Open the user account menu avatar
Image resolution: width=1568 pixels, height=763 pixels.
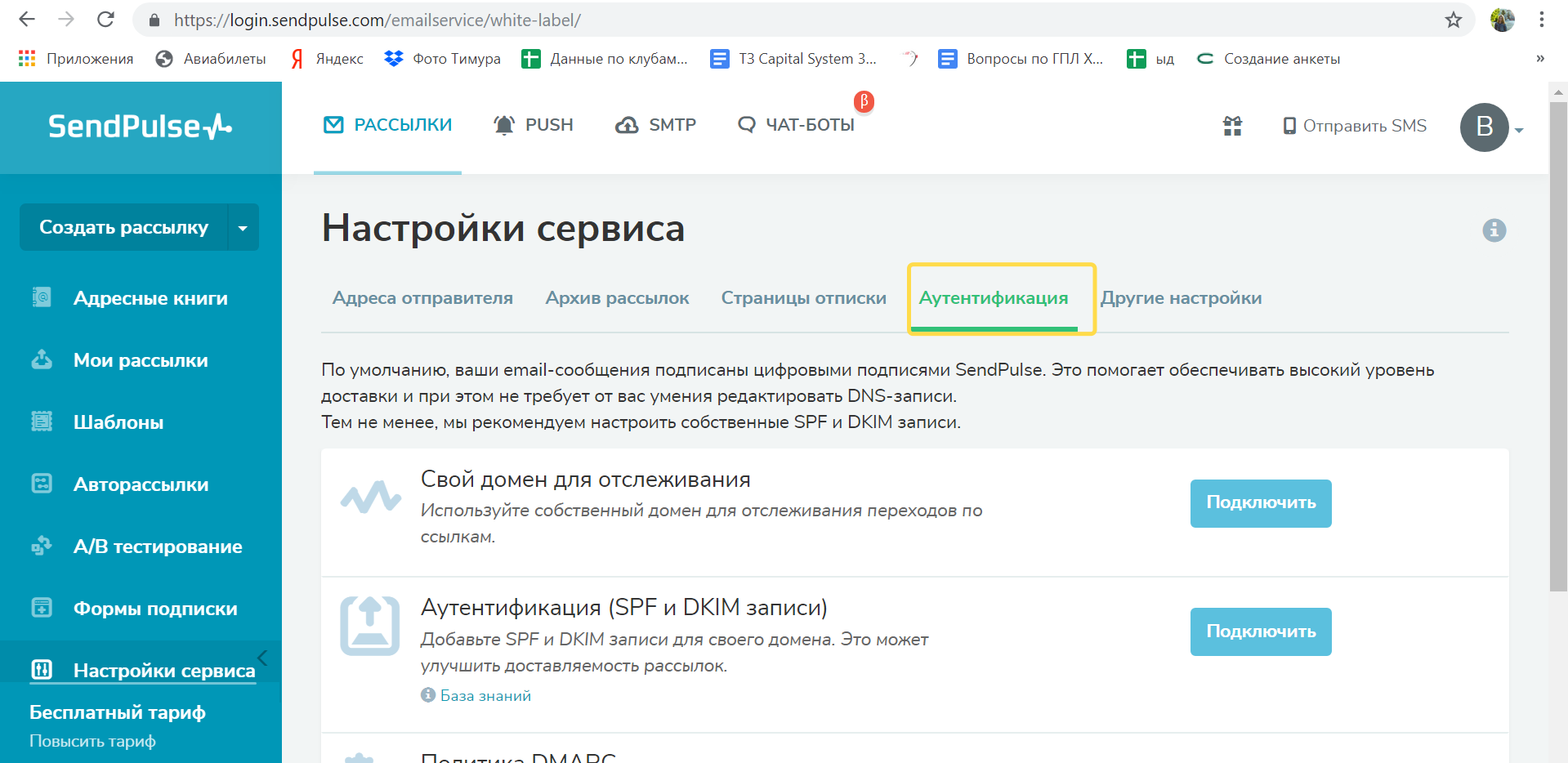click(x=1484, y=127)
